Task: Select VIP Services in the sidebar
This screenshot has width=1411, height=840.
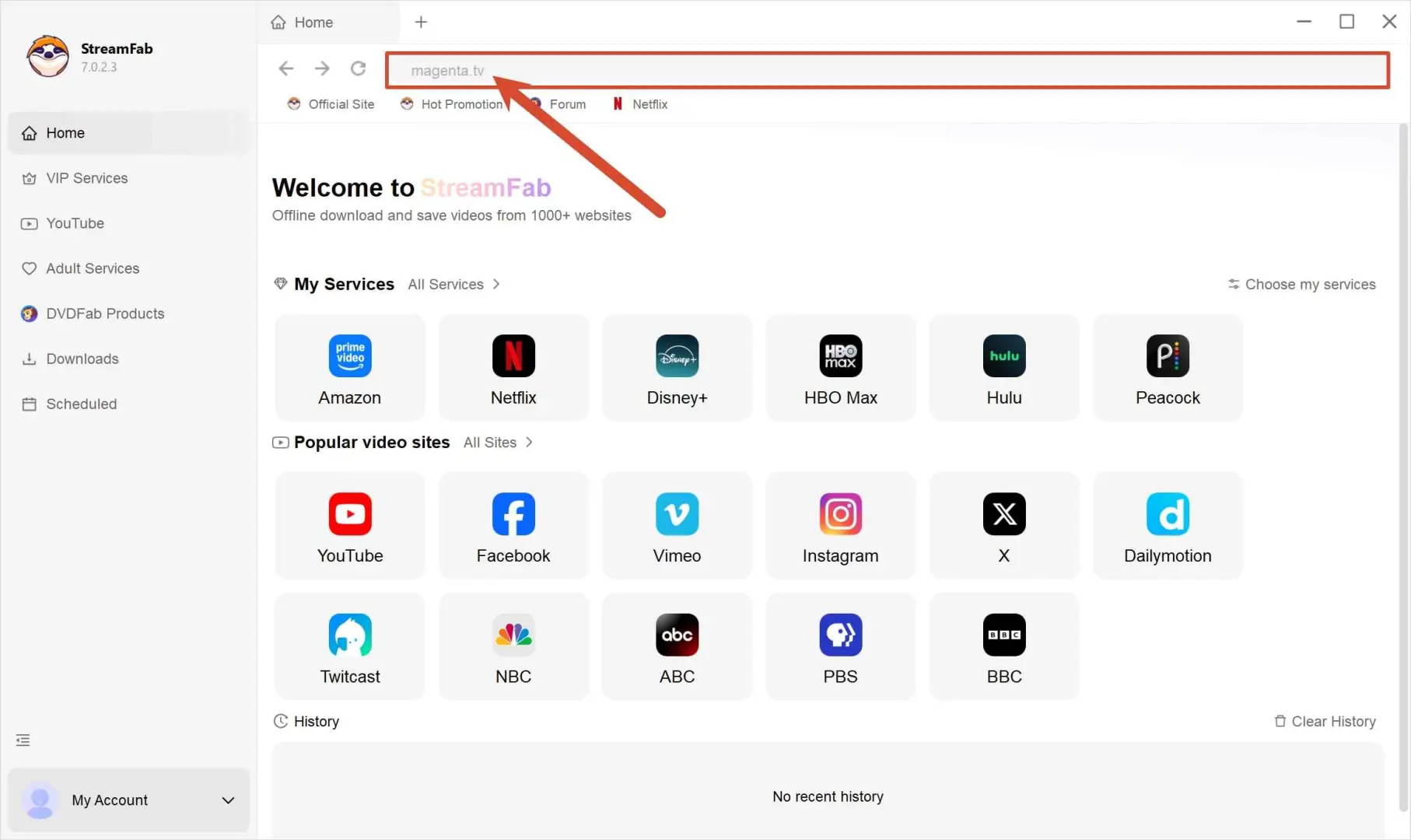Action: [128, 178]
